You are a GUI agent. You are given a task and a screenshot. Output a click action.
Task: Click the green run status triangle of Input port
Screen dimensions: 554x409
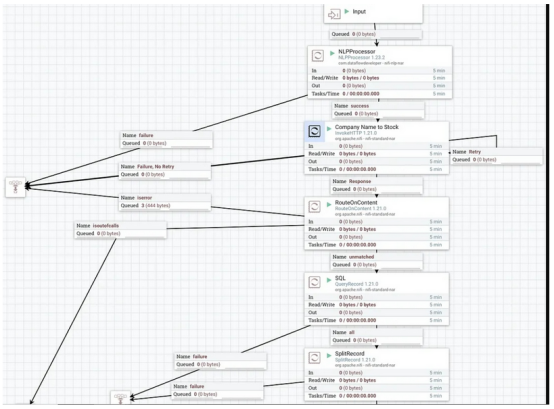click(x=347, y=11)
